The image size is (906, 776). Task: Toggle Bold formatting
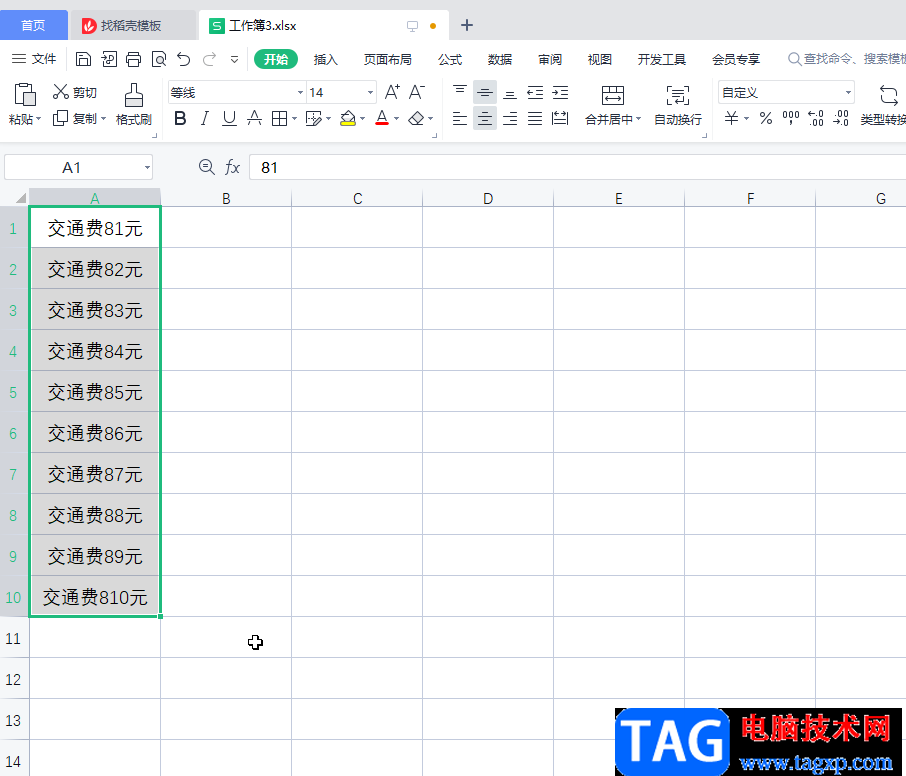(x=180, y=118)
